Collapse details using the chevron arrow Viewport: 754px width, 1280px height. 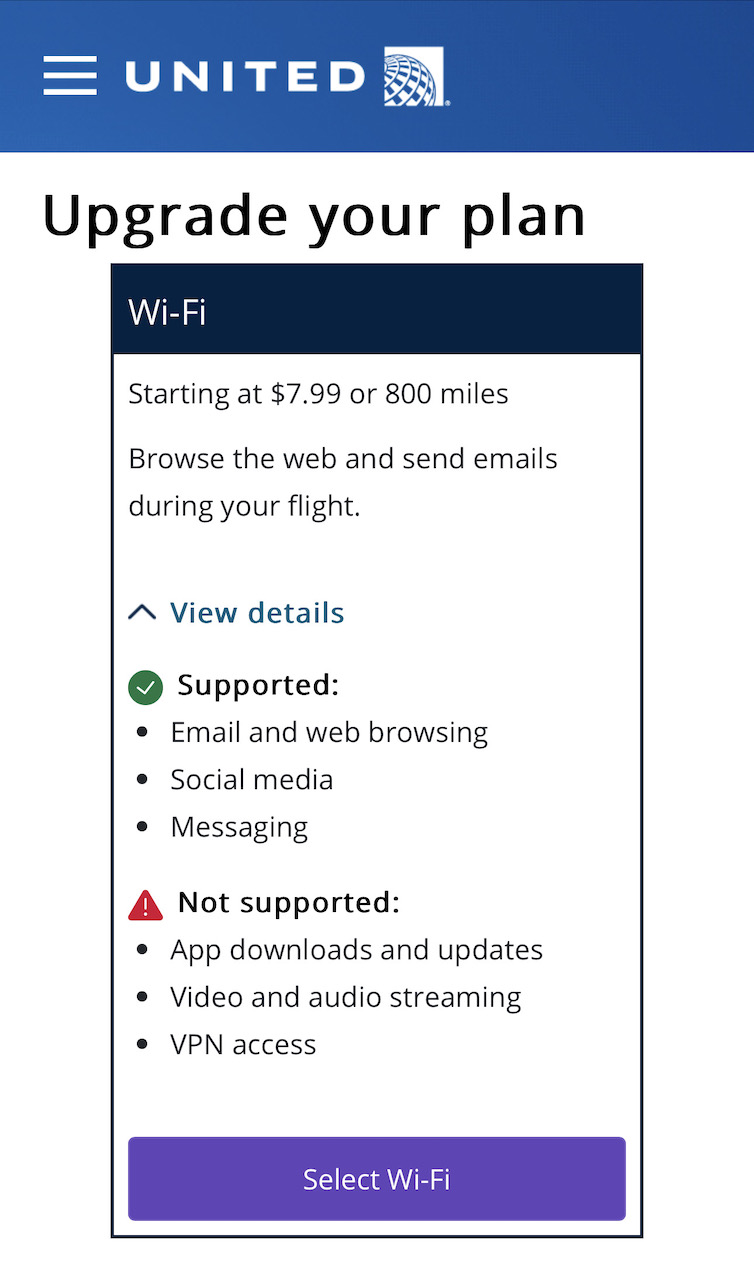coord(143,612)
